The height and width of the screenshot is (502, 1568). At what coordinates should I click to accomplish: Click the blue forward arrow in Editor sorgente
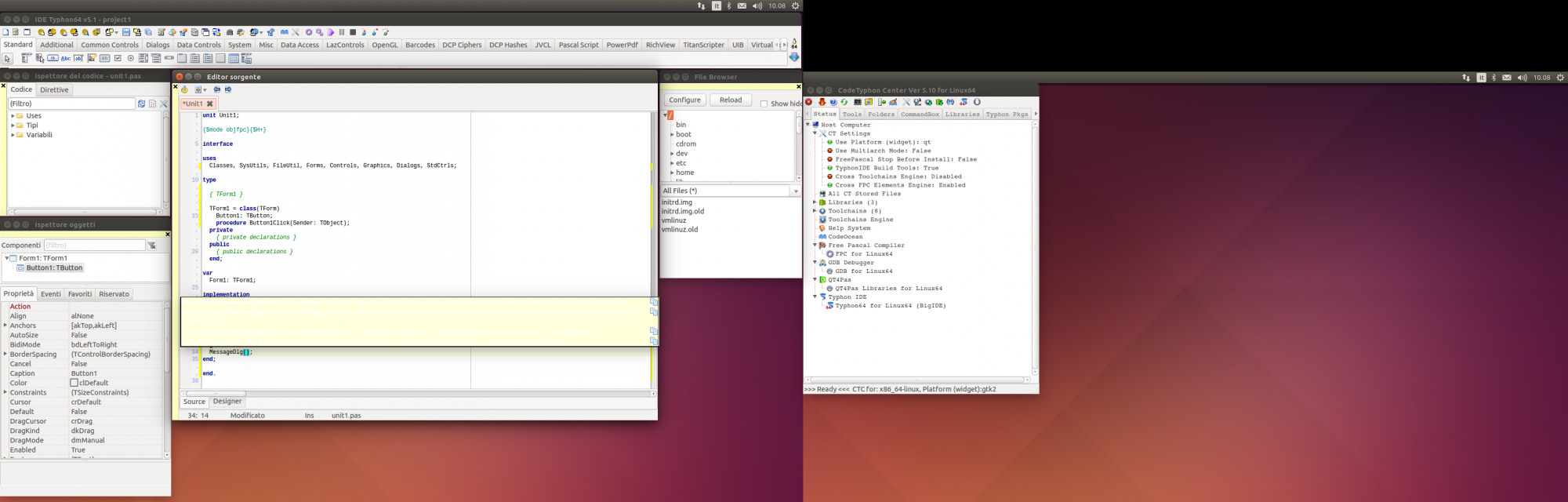(x=228, y=89)
